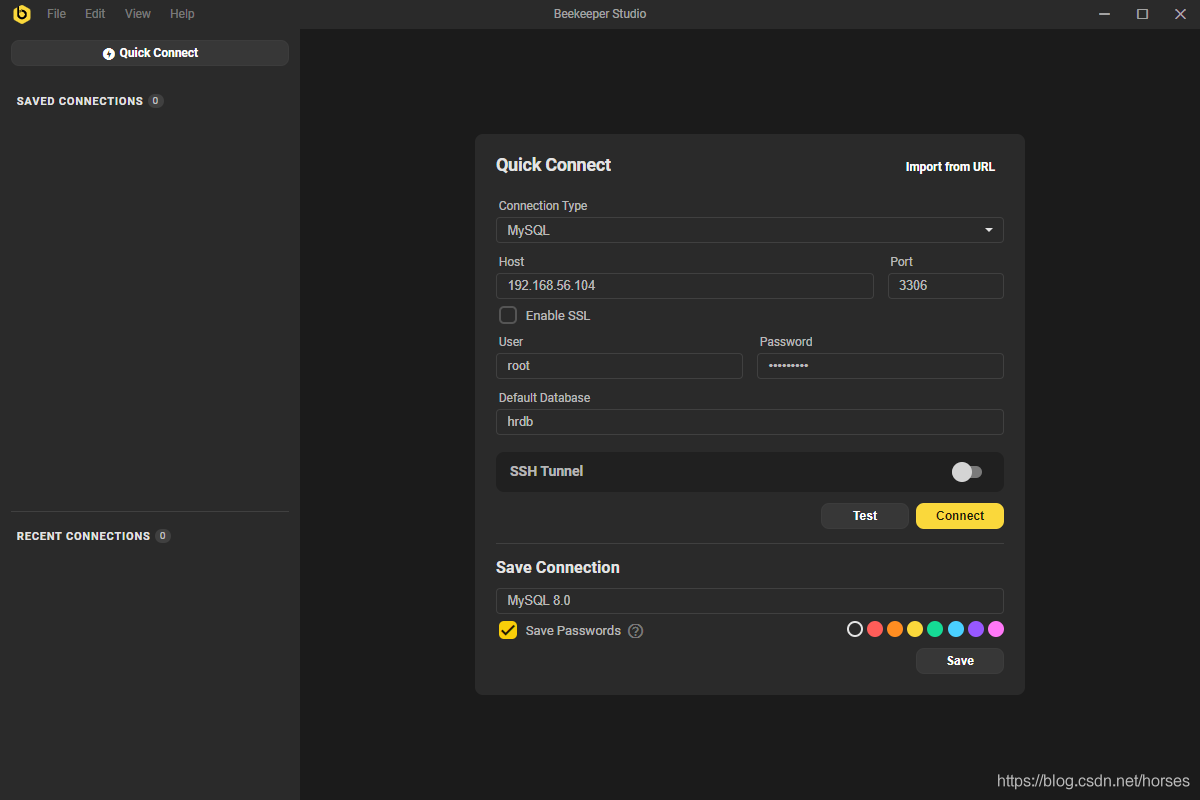Click the Default Database field
Image resolution: width=1200 pixels, height=800 pixels.
pos(750,422)
